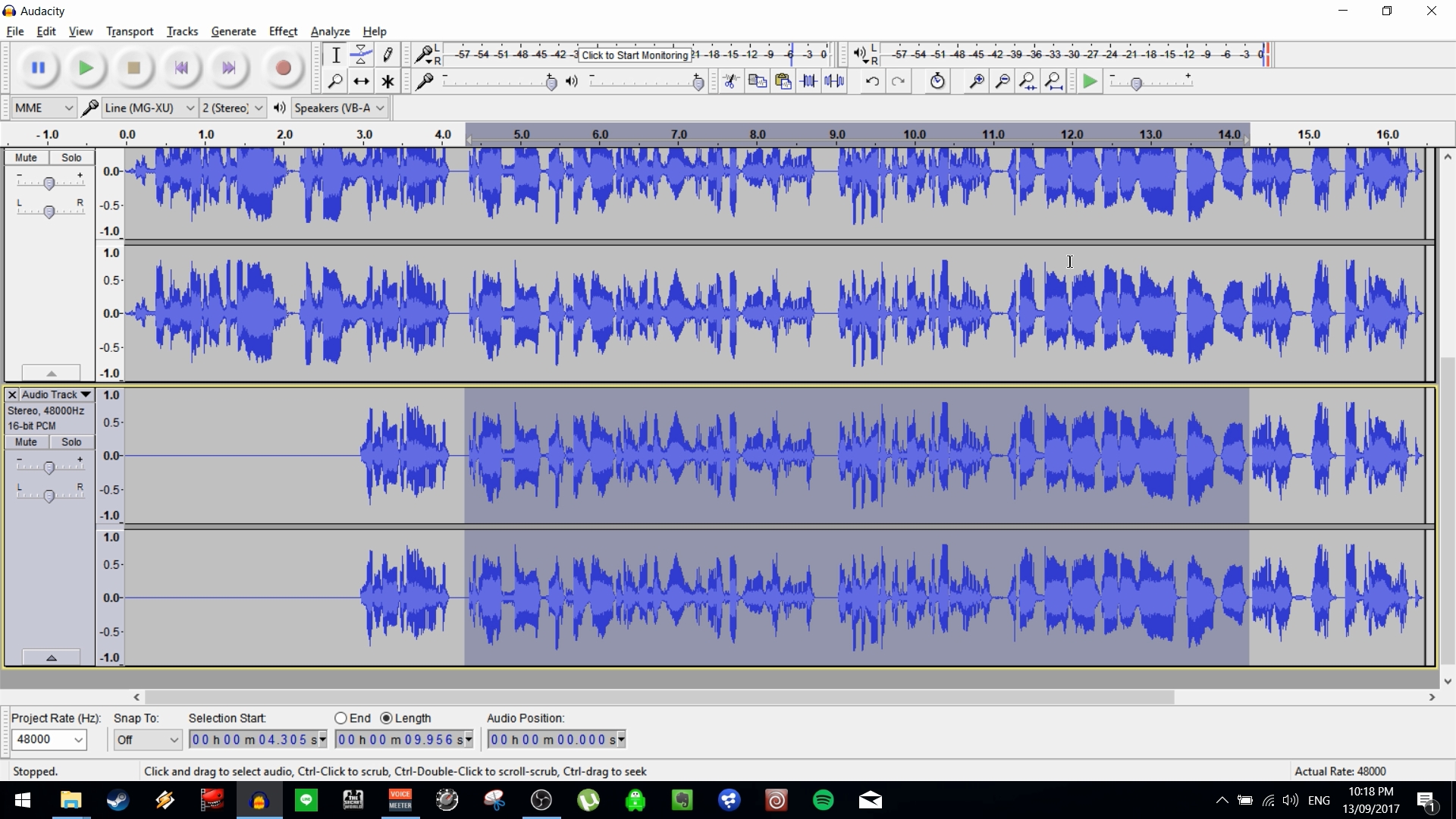This screenshot has height=819, width=1456.
Task: Open Spotify from the taskbar
Action: (823, 800)
